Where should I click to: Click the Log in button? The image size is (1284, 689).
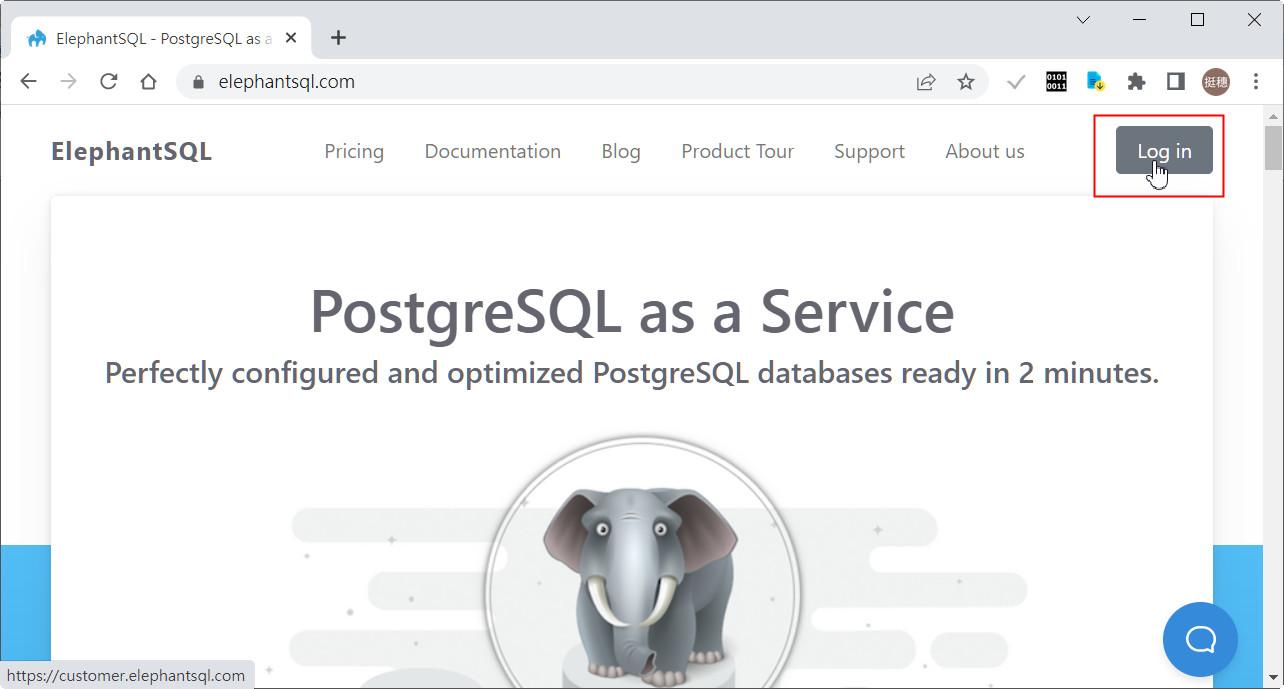click(x=1164, y=151)
